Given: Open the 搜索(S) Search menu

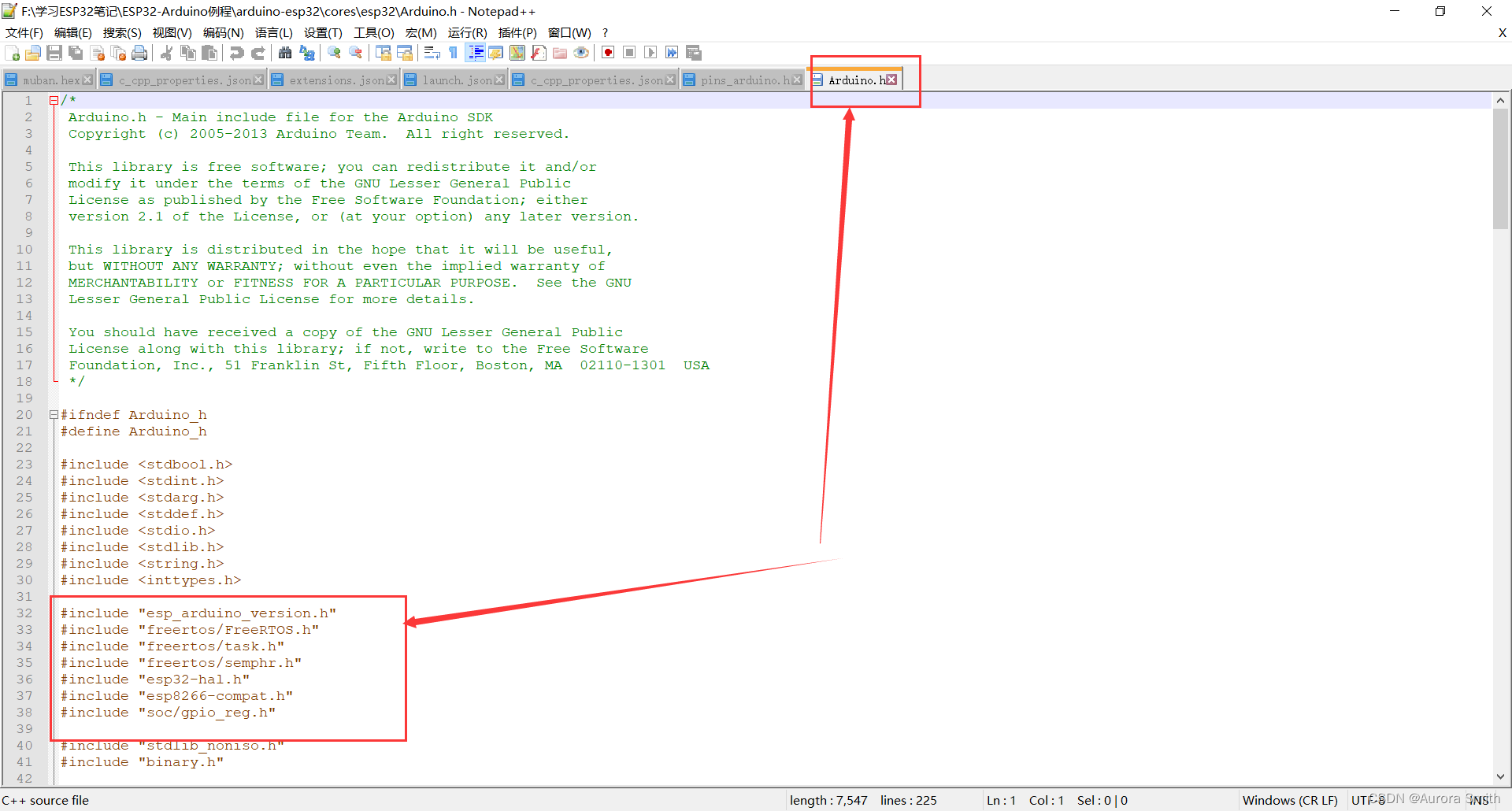Looking at the screenshot, I should click(x=122, y=33).
